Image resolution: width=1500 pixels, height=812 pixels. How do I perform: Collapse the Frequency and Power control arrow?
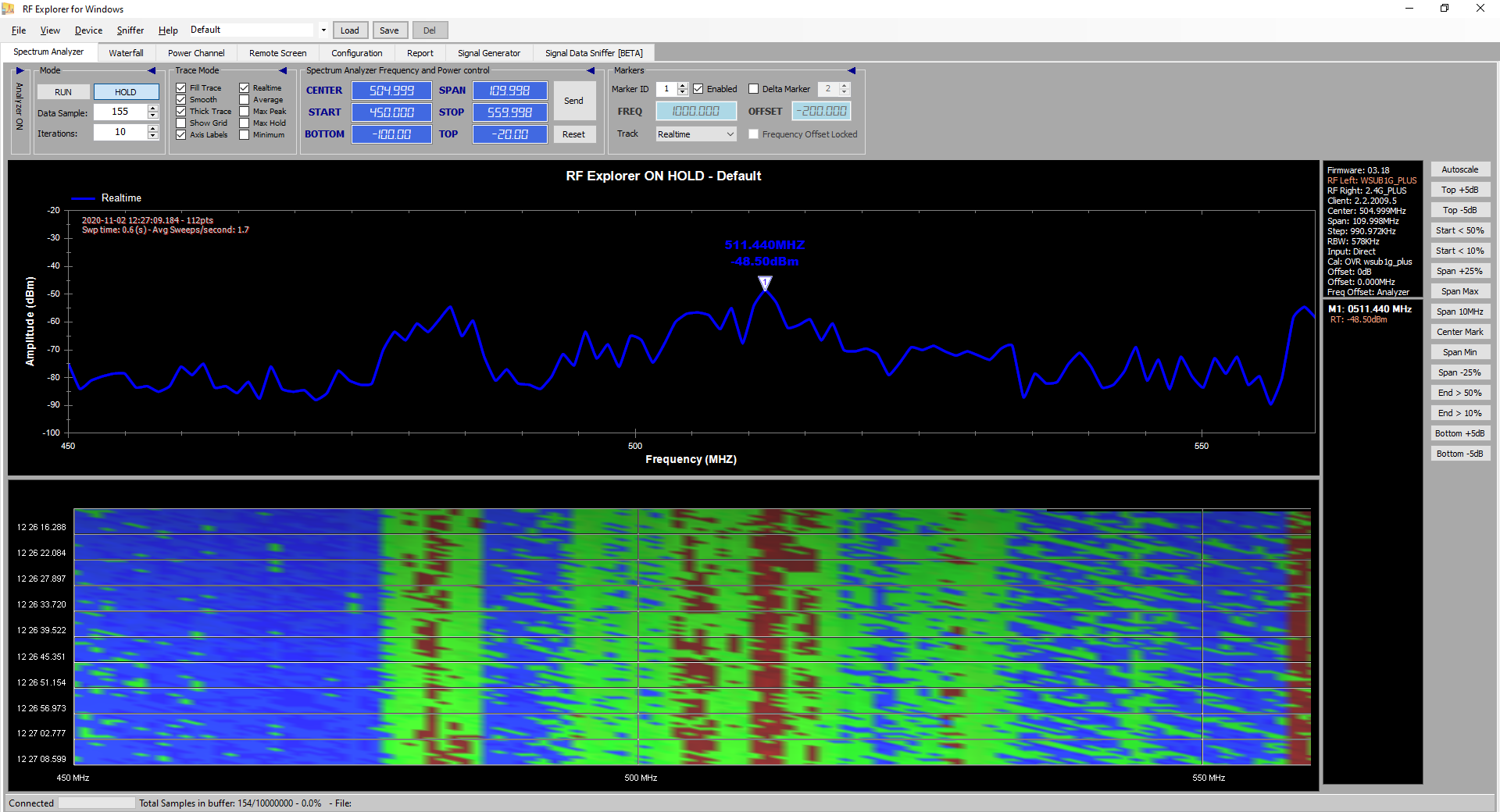pyautogui.click(x=591, y=70)
